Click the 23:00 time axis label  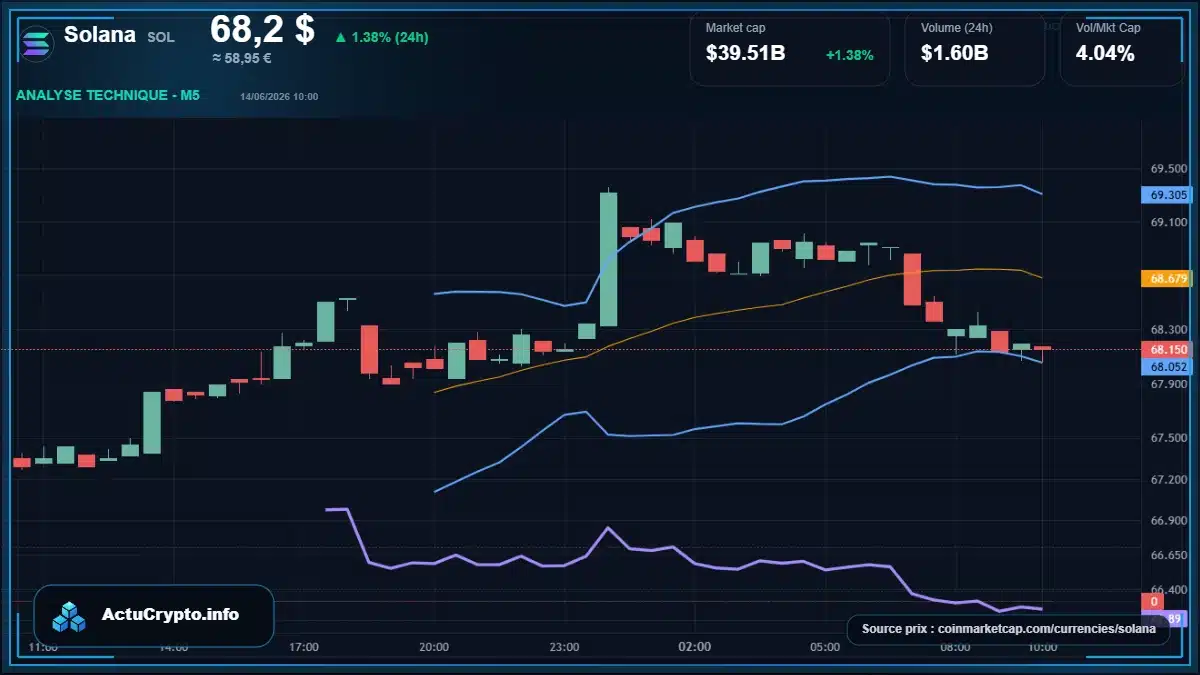coord(564,647)
